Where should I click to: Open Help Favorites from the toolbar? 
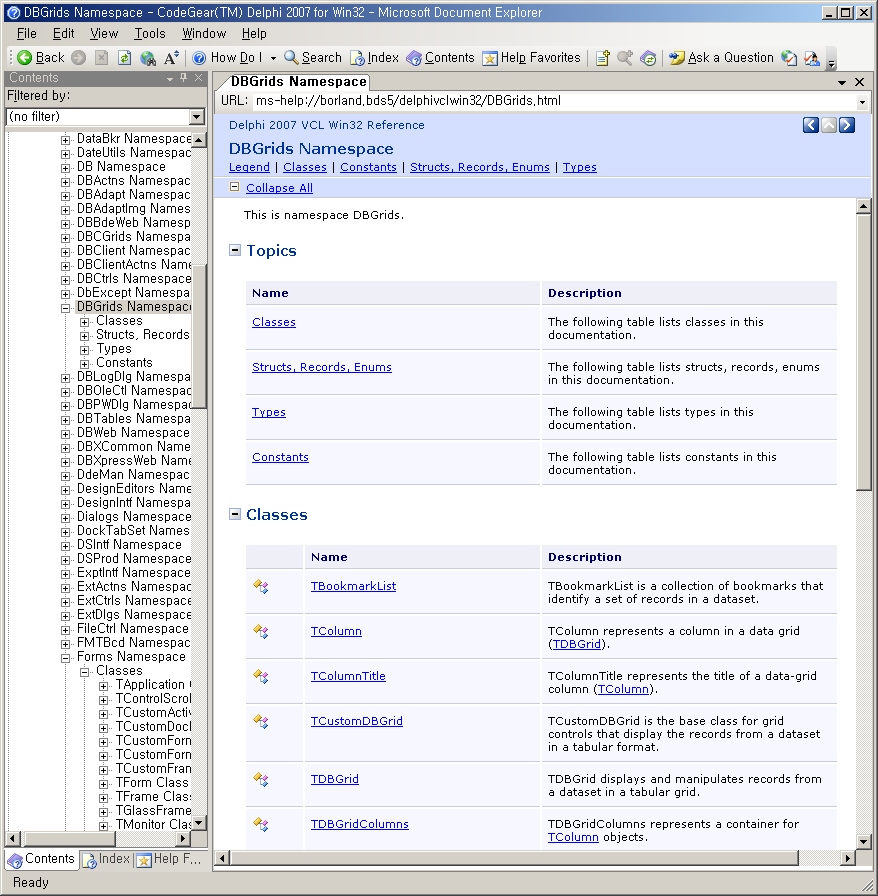click(x=531, y=58)
